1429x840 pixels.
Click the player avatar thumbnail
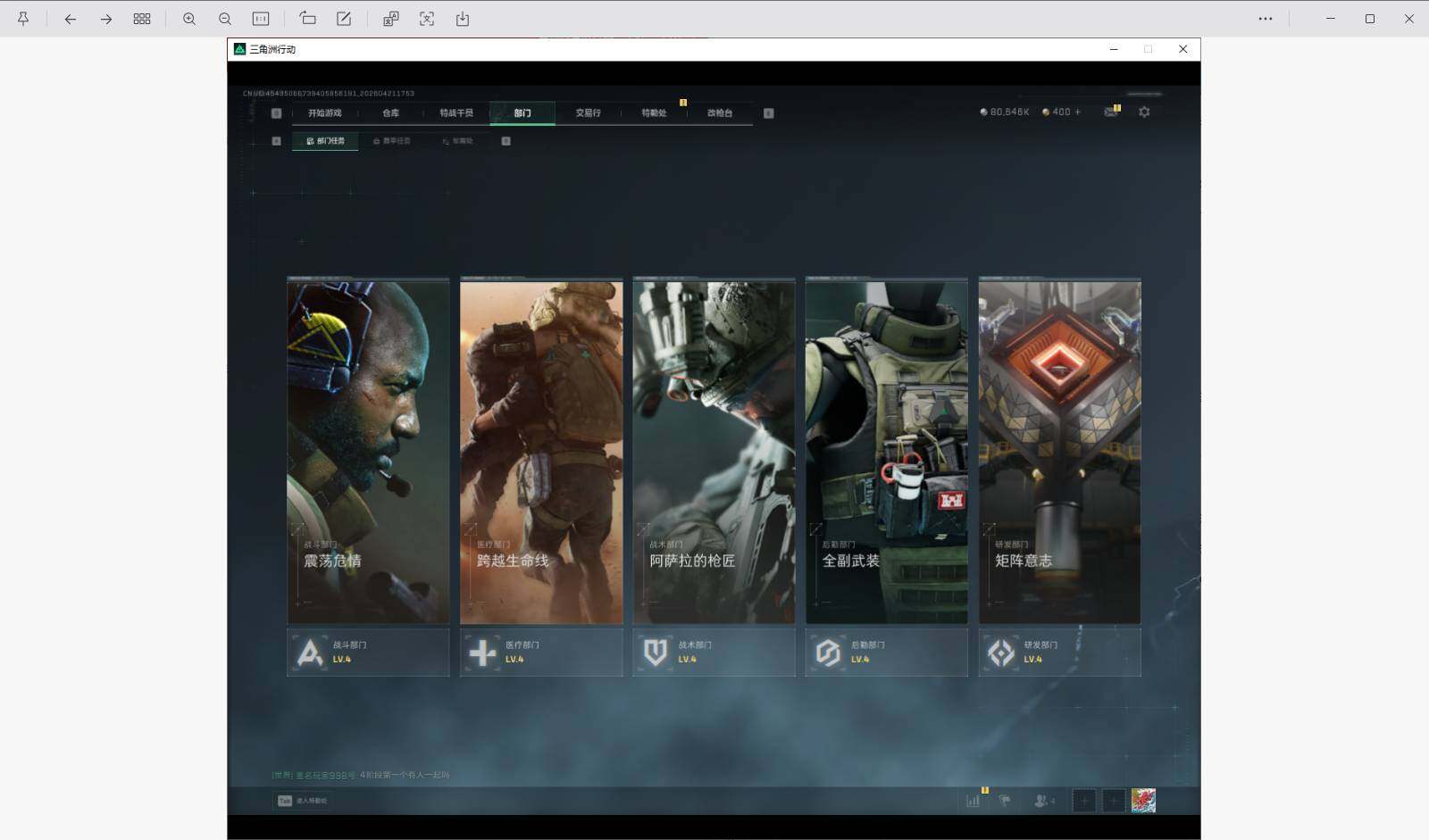tap(1143, 801)
